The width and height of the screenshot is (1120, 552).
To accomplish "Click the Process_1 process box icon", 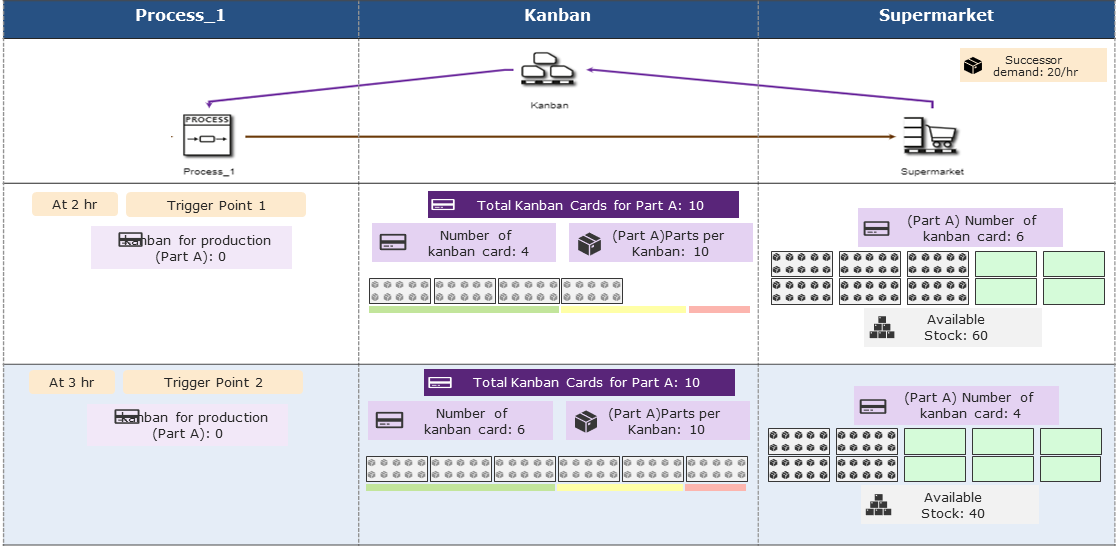I will 207,136.
